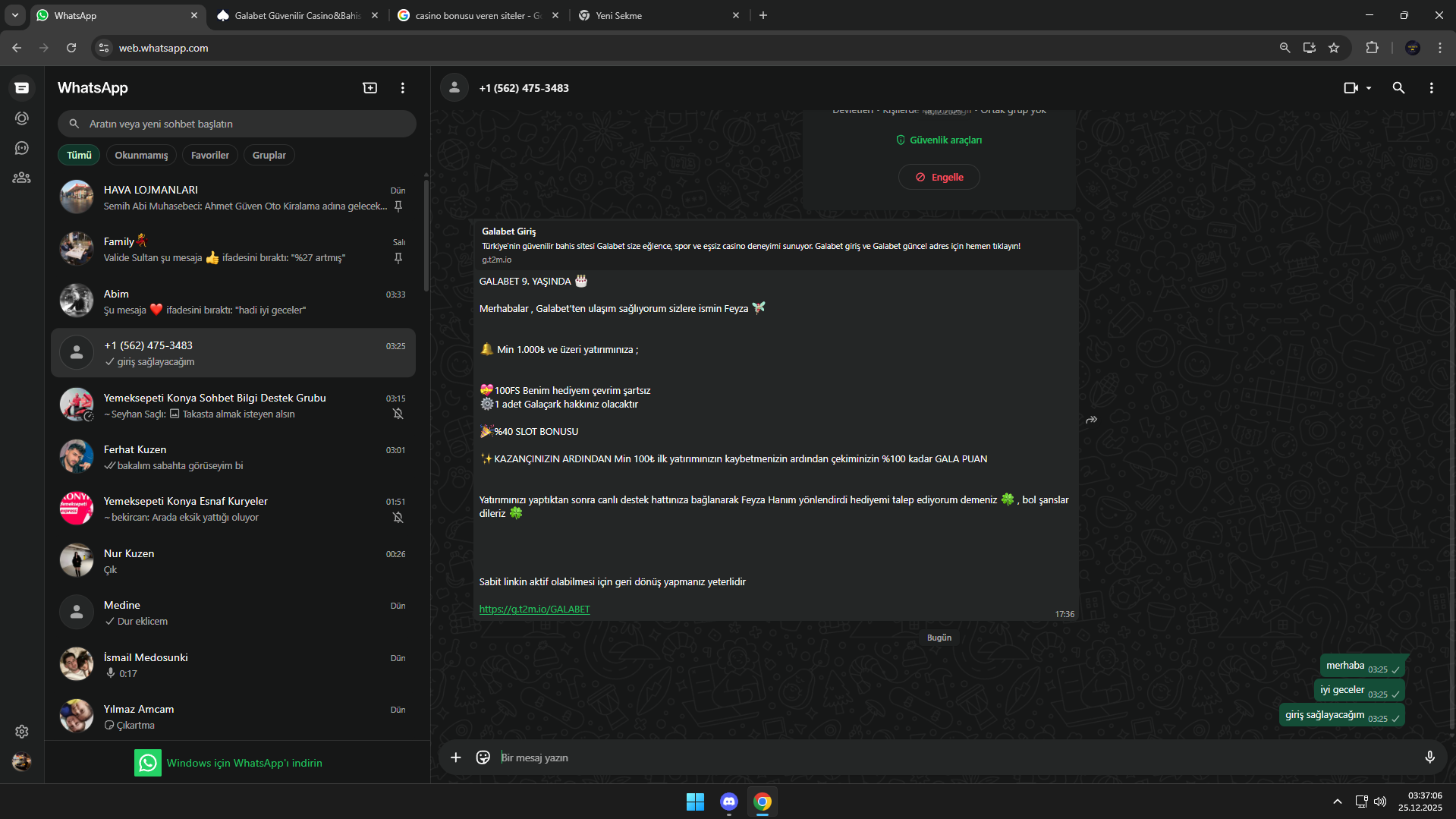1456x819 pixels.
Task: Open Güvenlik araçları link
Action: (939, 140)
